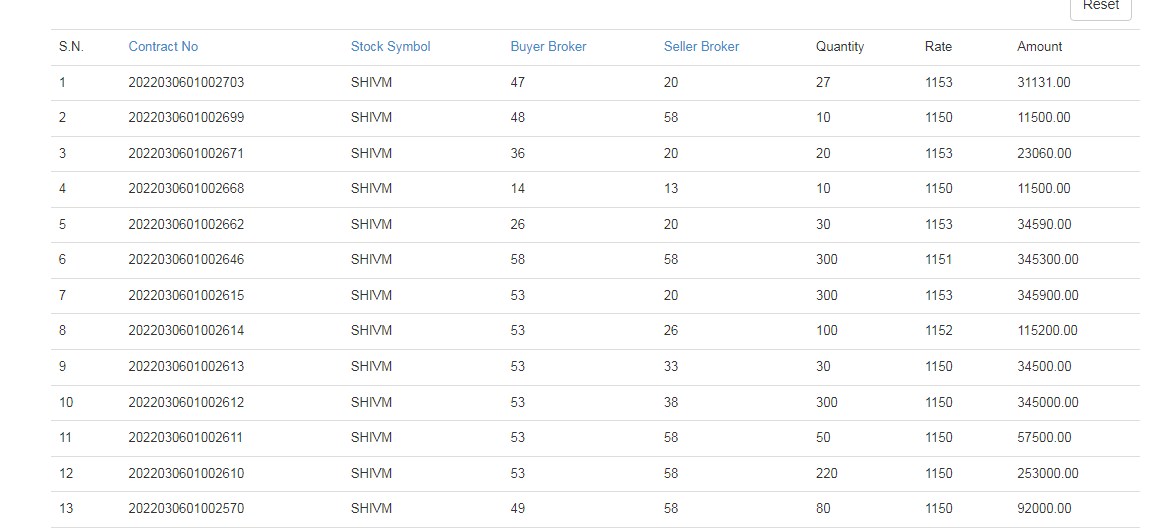Select contract number 2022030601002570
Viewport: 1176px width, 529px height.
tap(186, 509)
